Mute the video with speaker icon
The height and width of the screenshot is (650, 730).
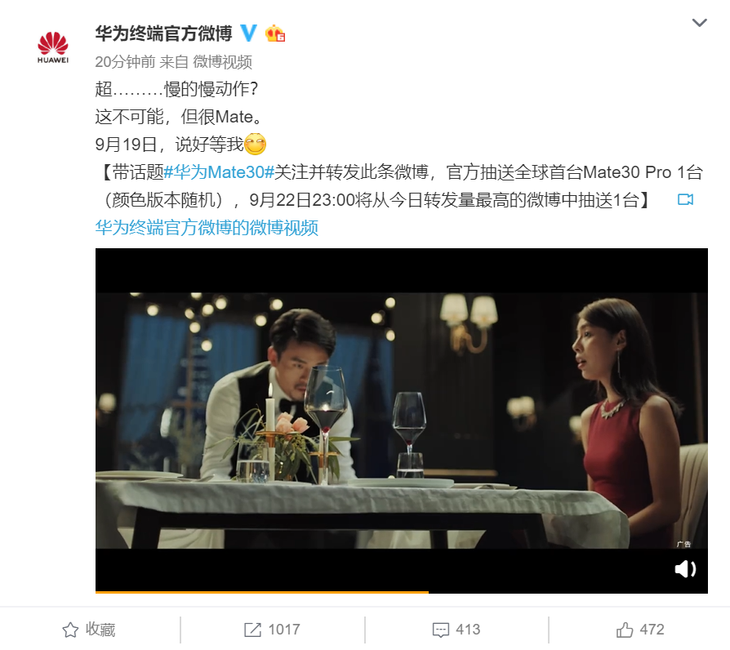point(685,569)
